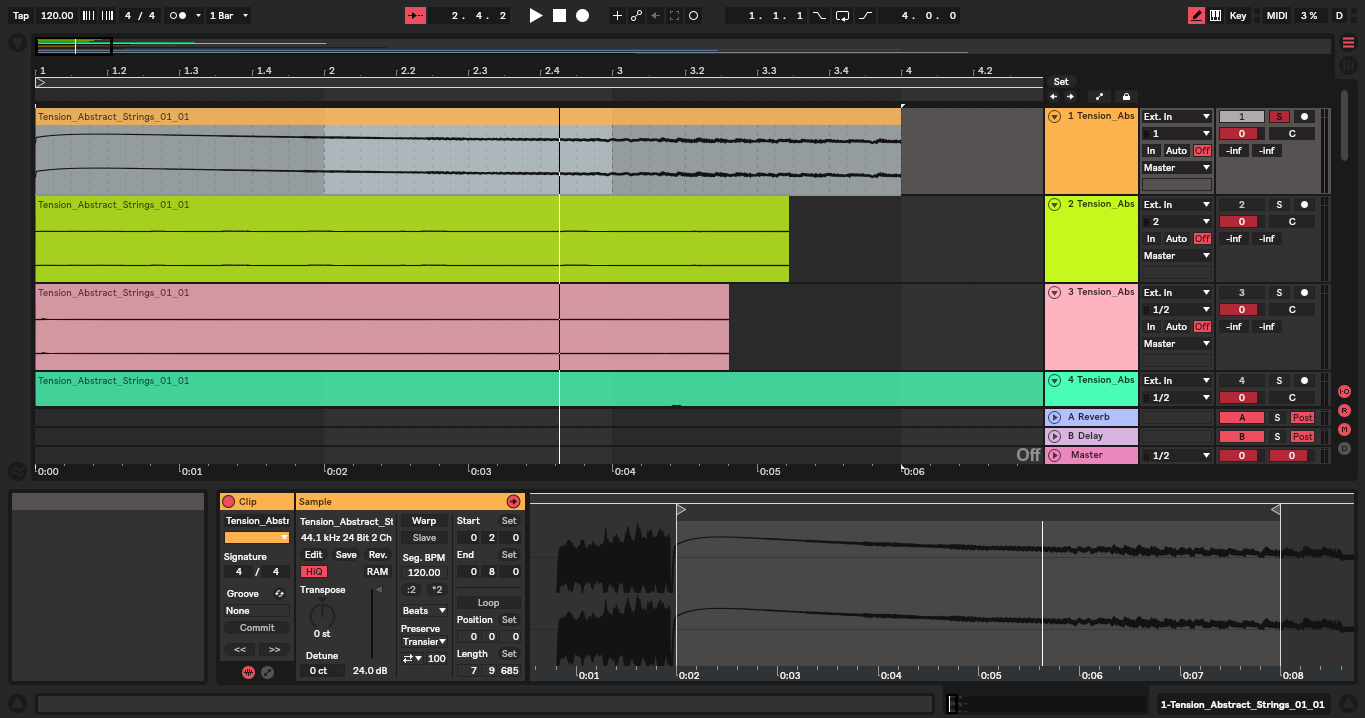Click the clip activator circle in Clip header
1365x718 pixels.
pyautogui.click(x=228, y=502)
